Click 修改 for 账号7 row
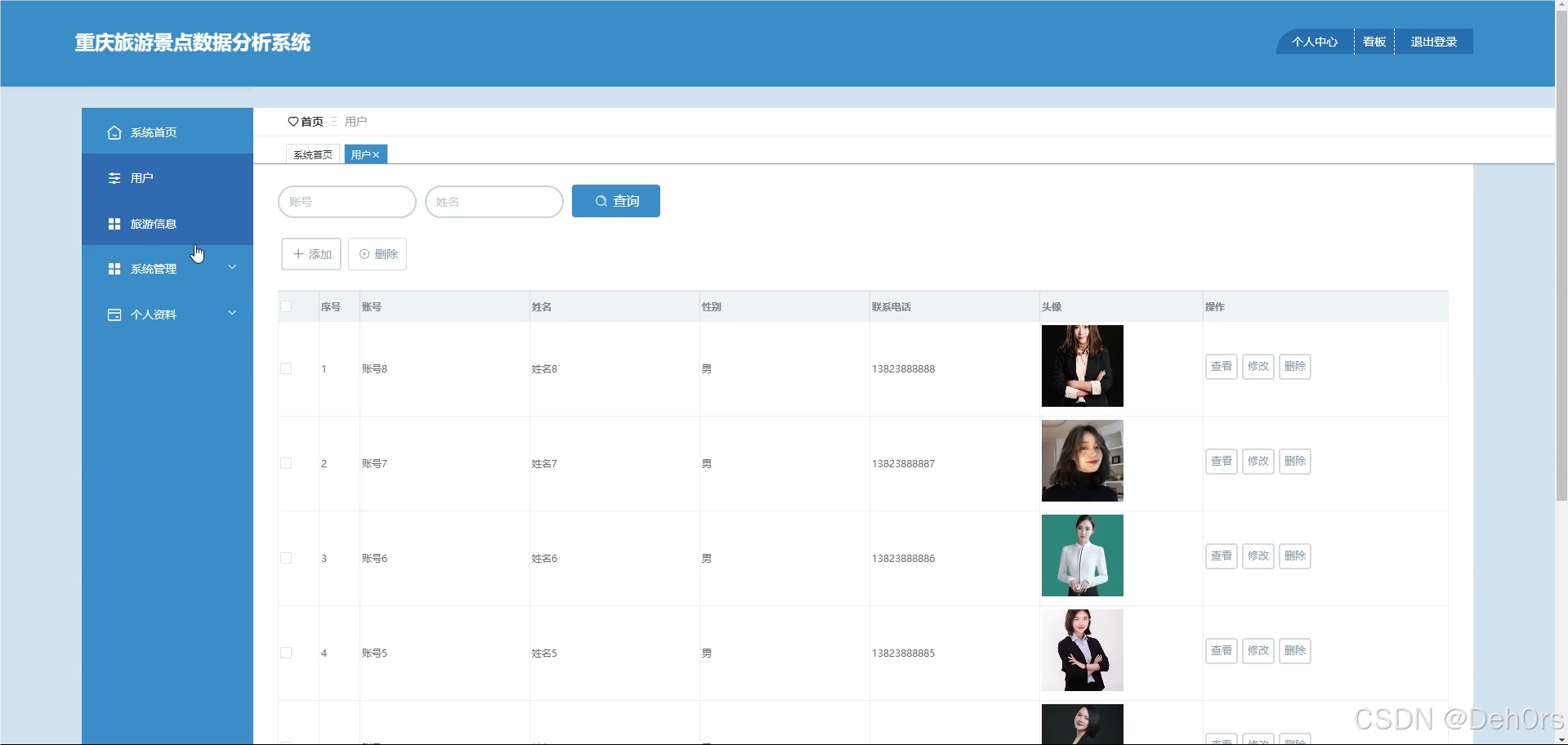The width and height of the screenshot is (1568, 745). (x=1258, y=462)
